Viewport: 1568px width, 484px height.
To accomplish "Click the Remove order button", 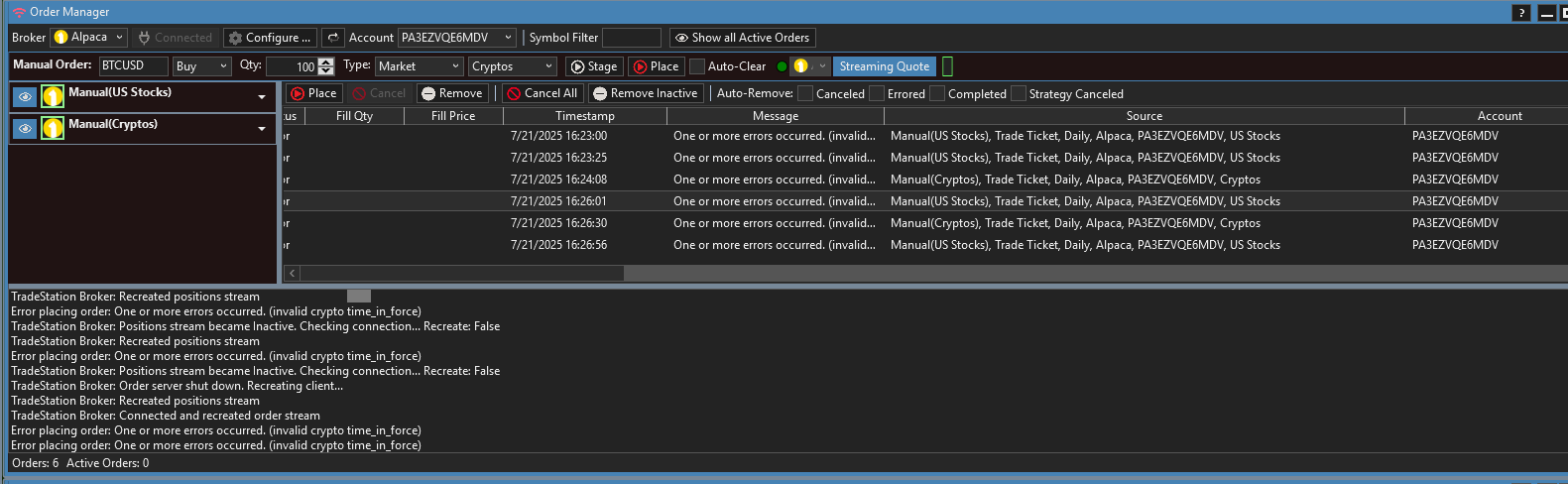I will [451, 93].
